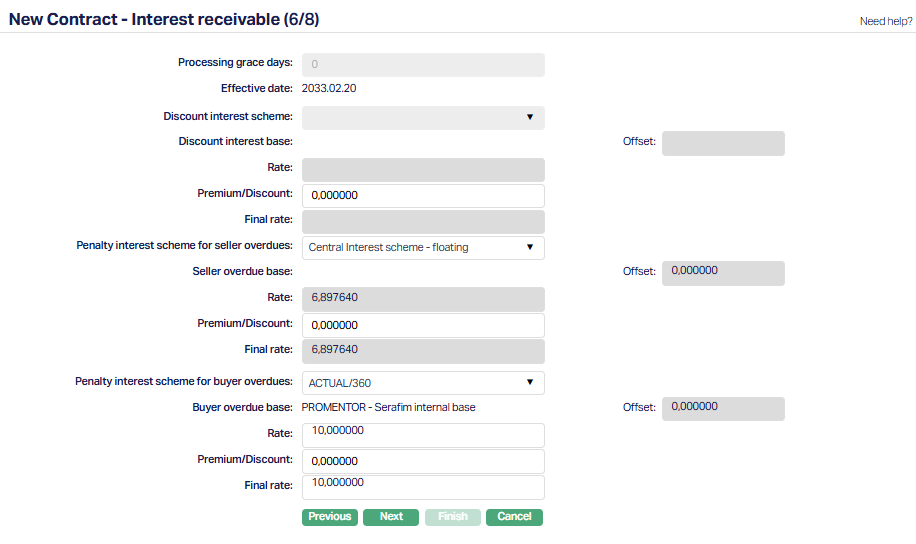Expand the Discount interest scheme dropdown
This screenshot has width=916, height=544.
(x=423, y=118)
